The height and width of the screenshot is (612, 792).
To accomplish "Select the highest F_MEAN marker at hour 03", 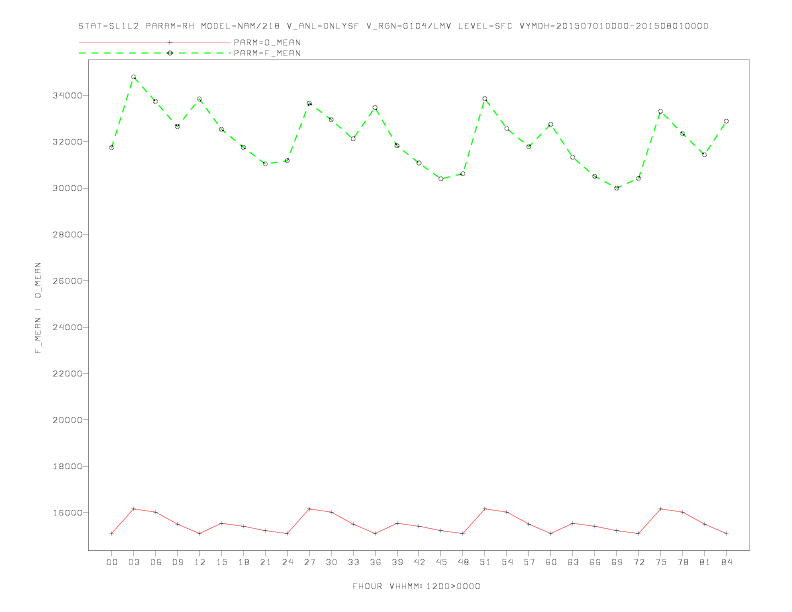I will pos(133,77).
